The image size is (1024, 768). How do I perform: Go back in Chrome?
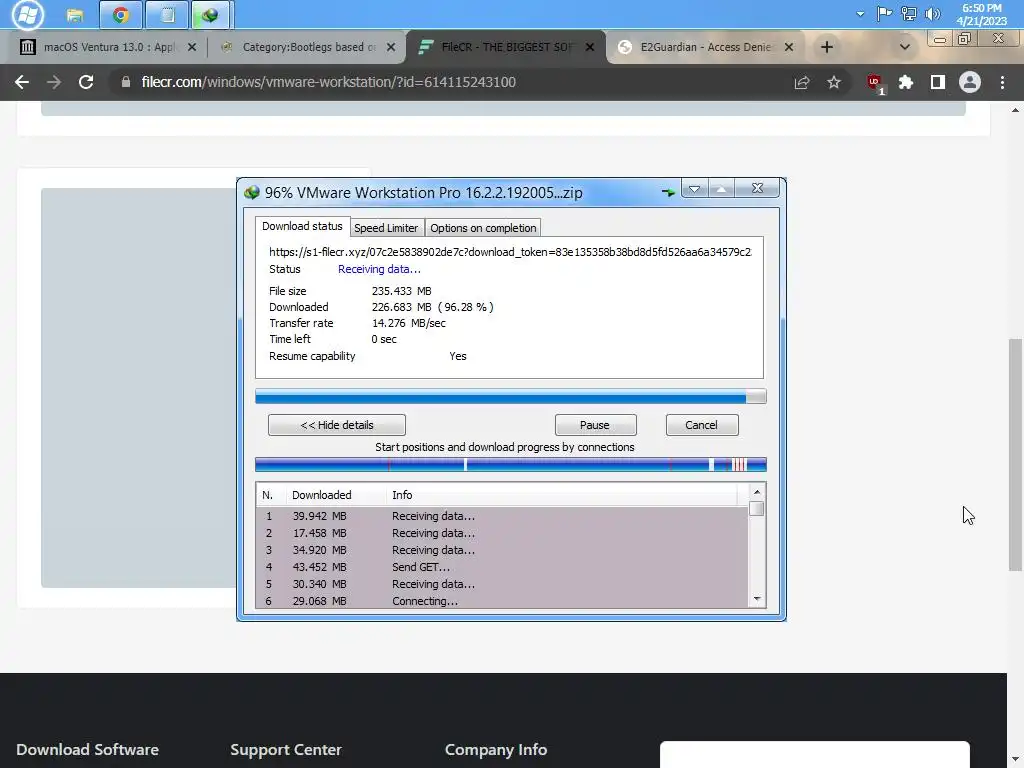coord(22,82)
